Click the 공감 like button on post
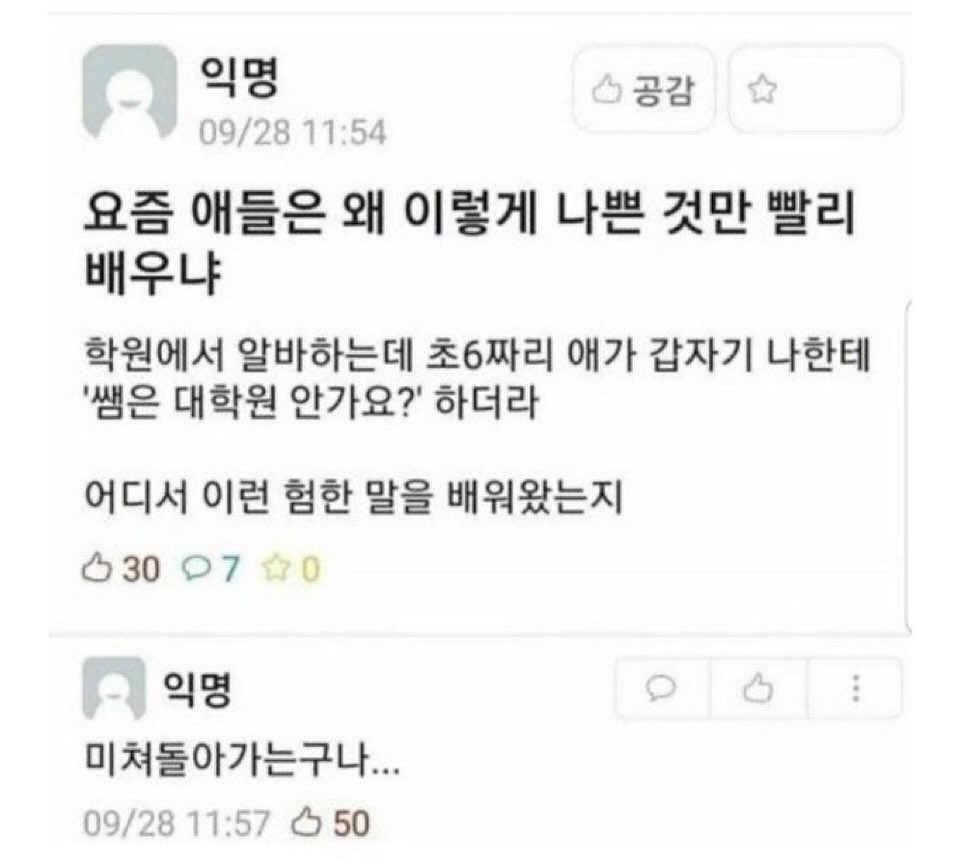 (x=643, y=90)
